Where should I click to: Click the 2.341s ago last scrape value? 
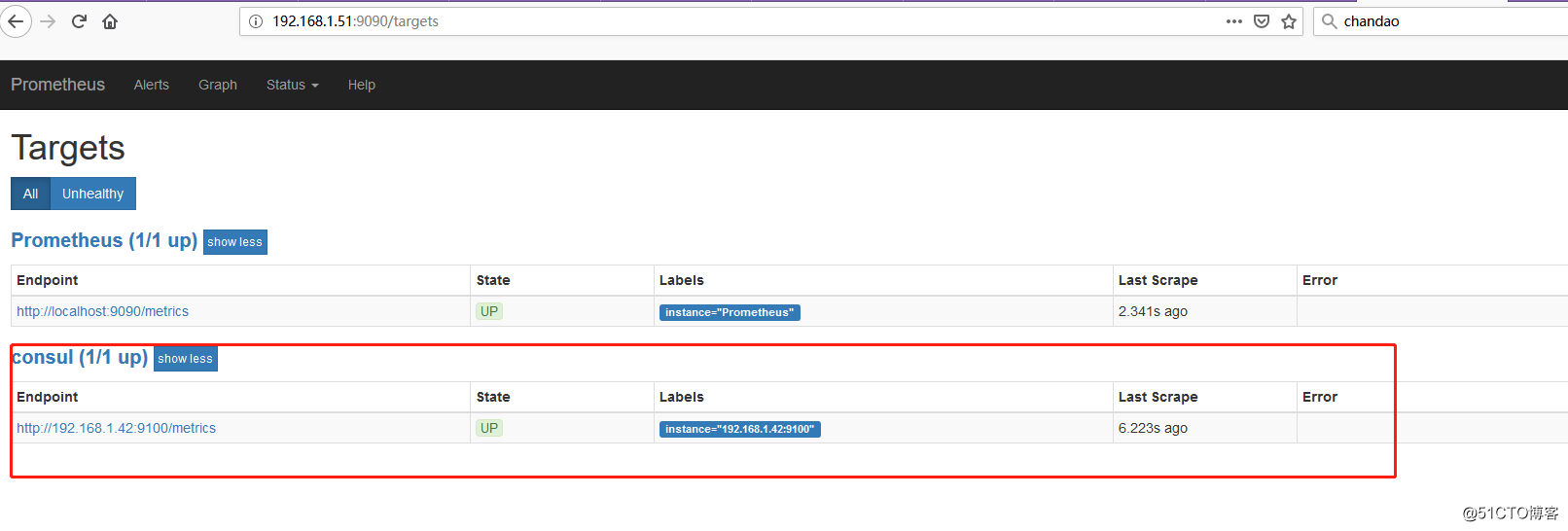tap(1153, 311)
